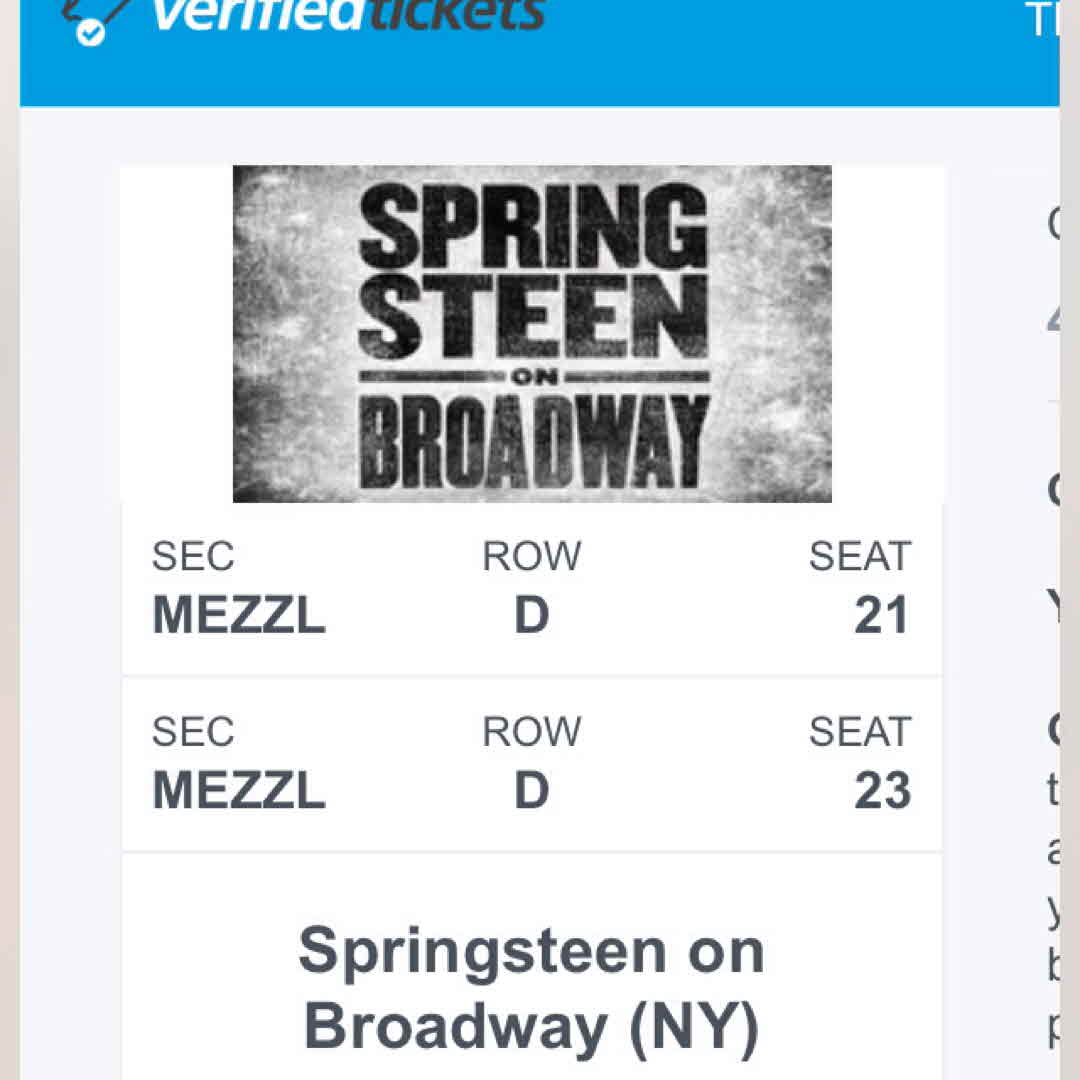The image size is (1080, 1080).
Task: Select the MEZZL section for seat 21
Action: (x=238, y=616)
